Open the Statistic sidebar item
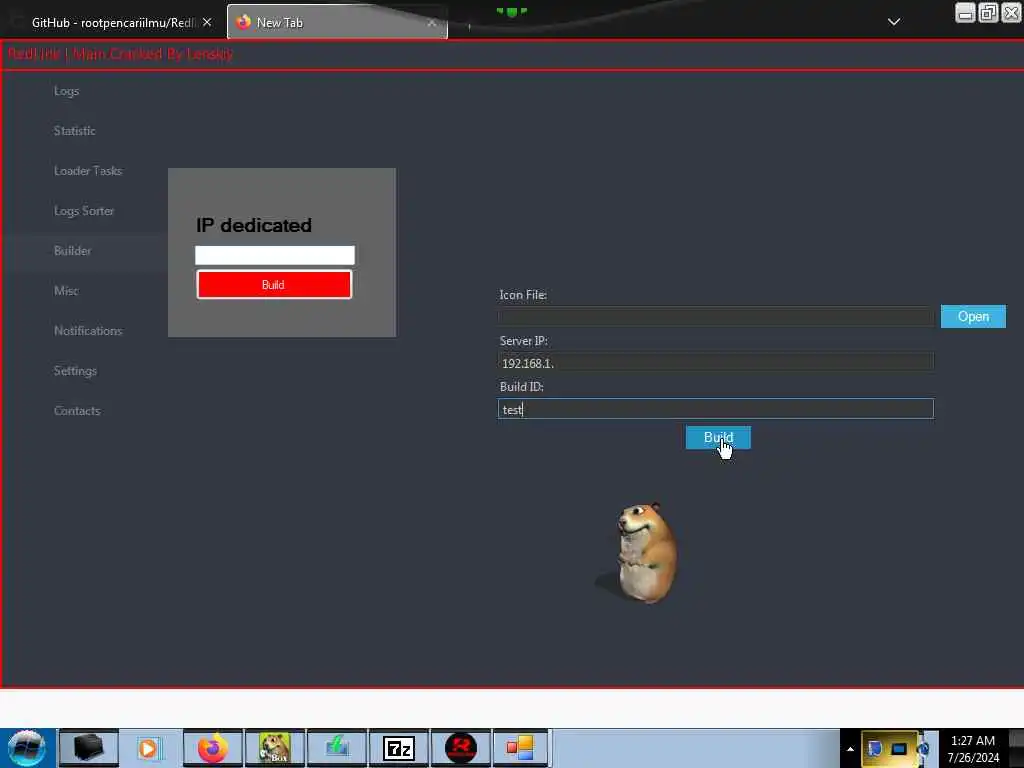Screen dimensions: 1024x768 (x=74, y=131)
